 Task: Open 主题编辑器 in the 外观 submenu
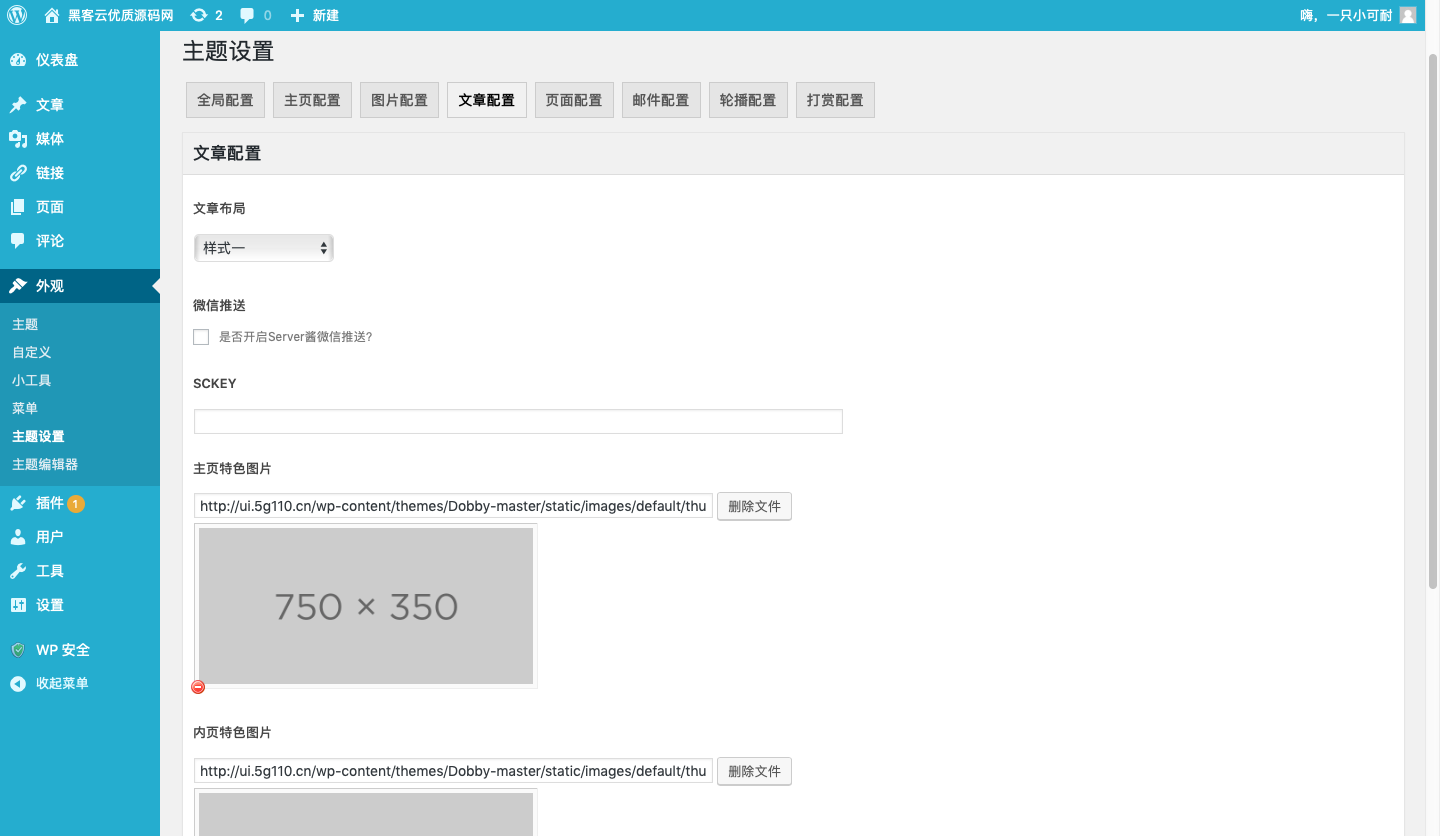tap(45, 464)
